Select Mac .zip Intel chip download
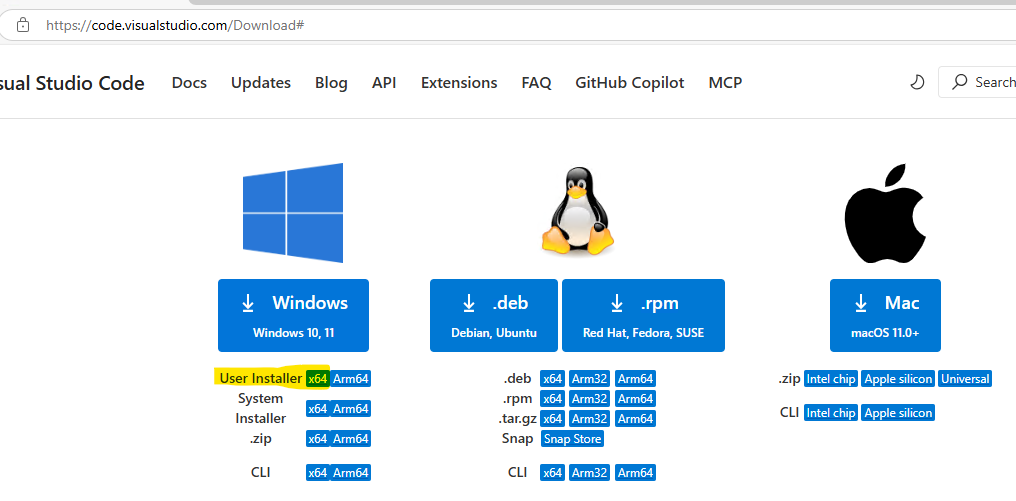This screenshot has width=1016, height=501. tap(831, 379)
